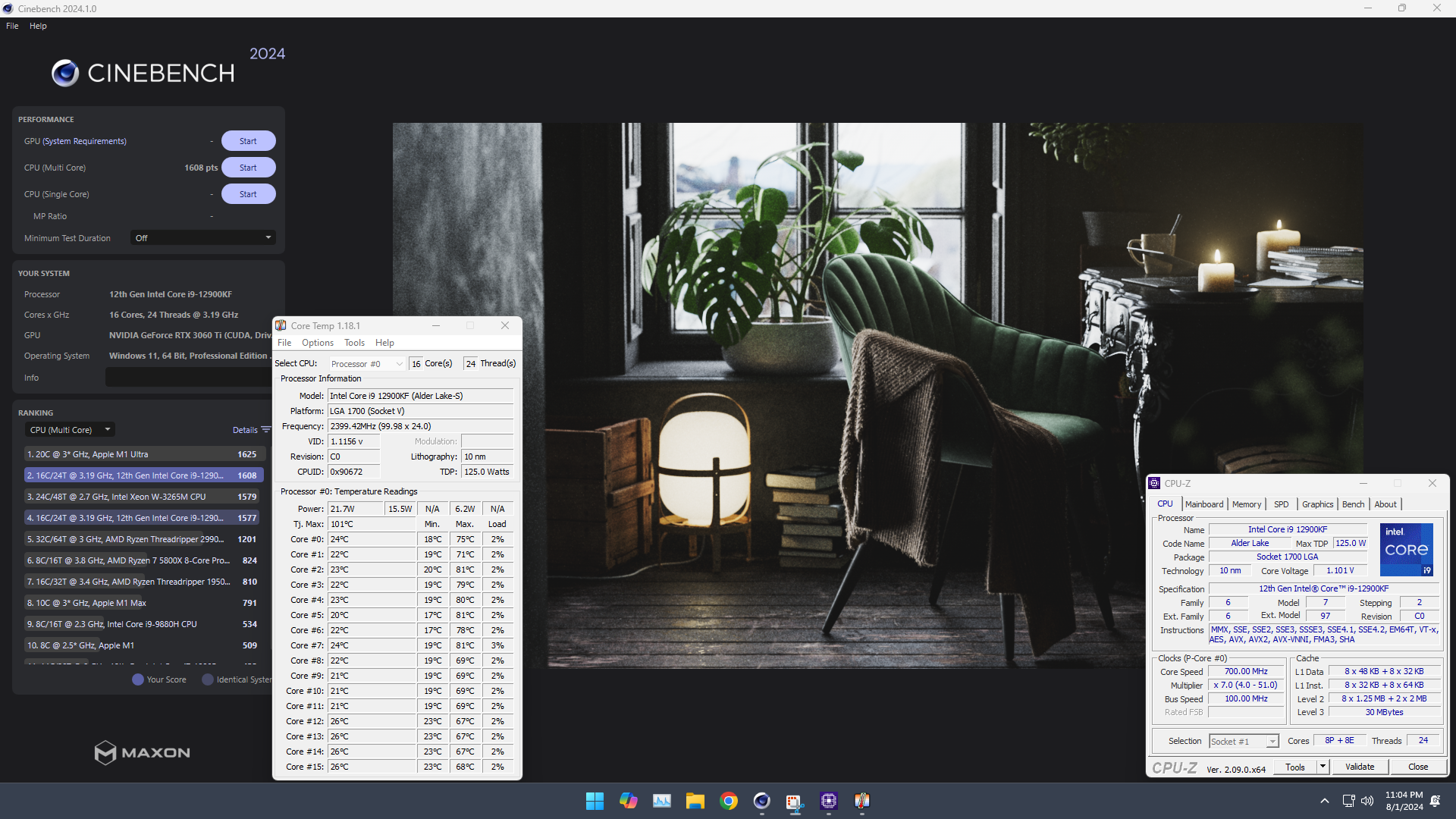Close the Core Temp window
The width and height of the screenshot is (1456, 819).
pos(505,325)
